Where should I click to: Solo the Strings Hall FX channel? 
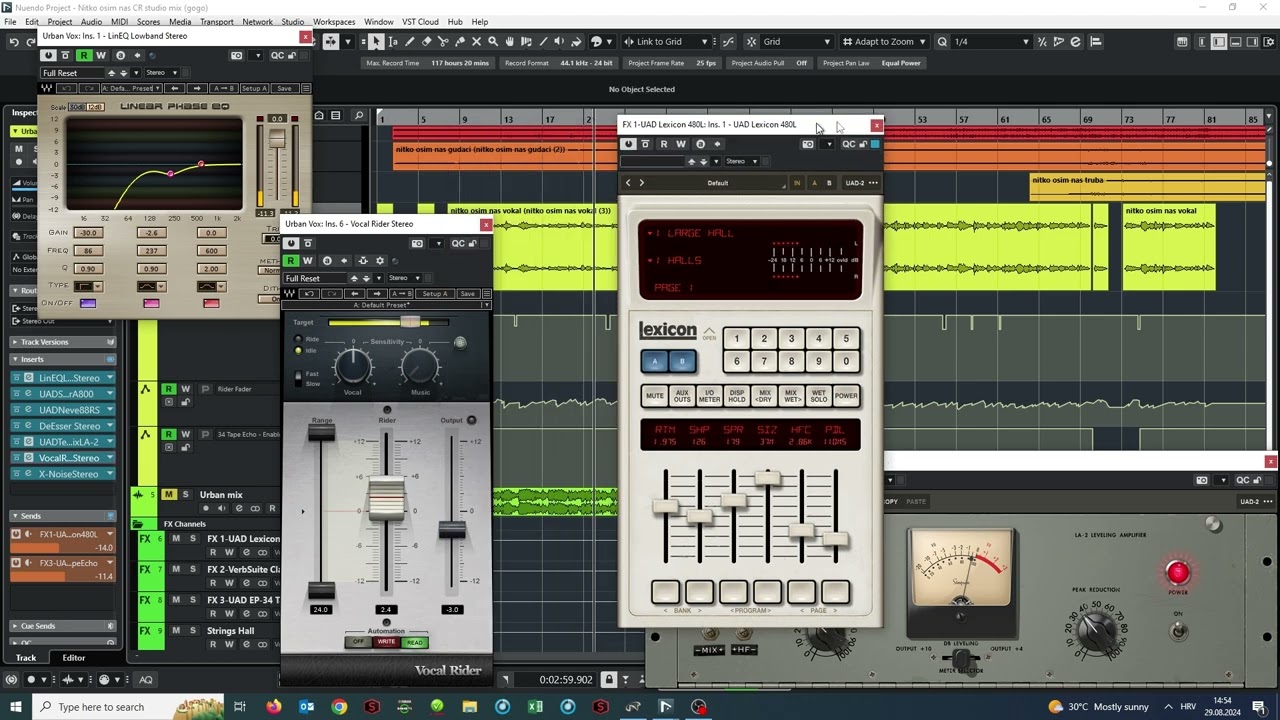coord(193,631)
